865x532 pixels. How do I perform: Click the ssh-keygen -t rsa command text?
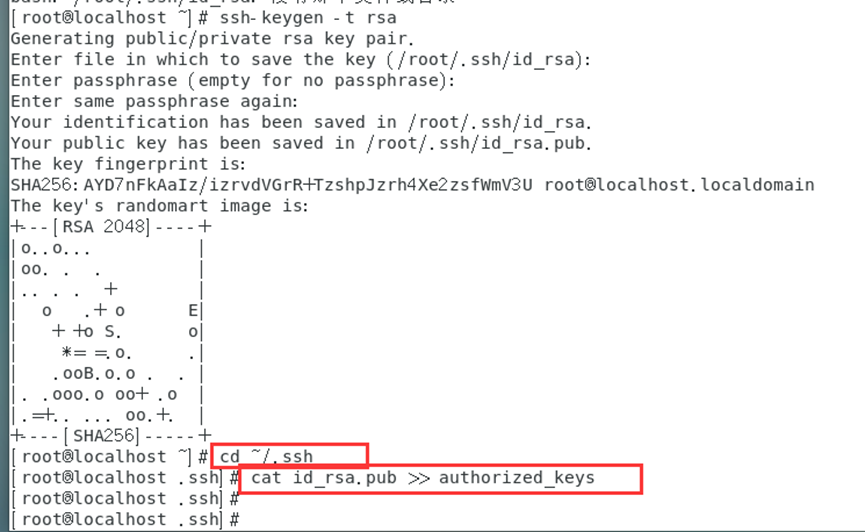point(308,18)
